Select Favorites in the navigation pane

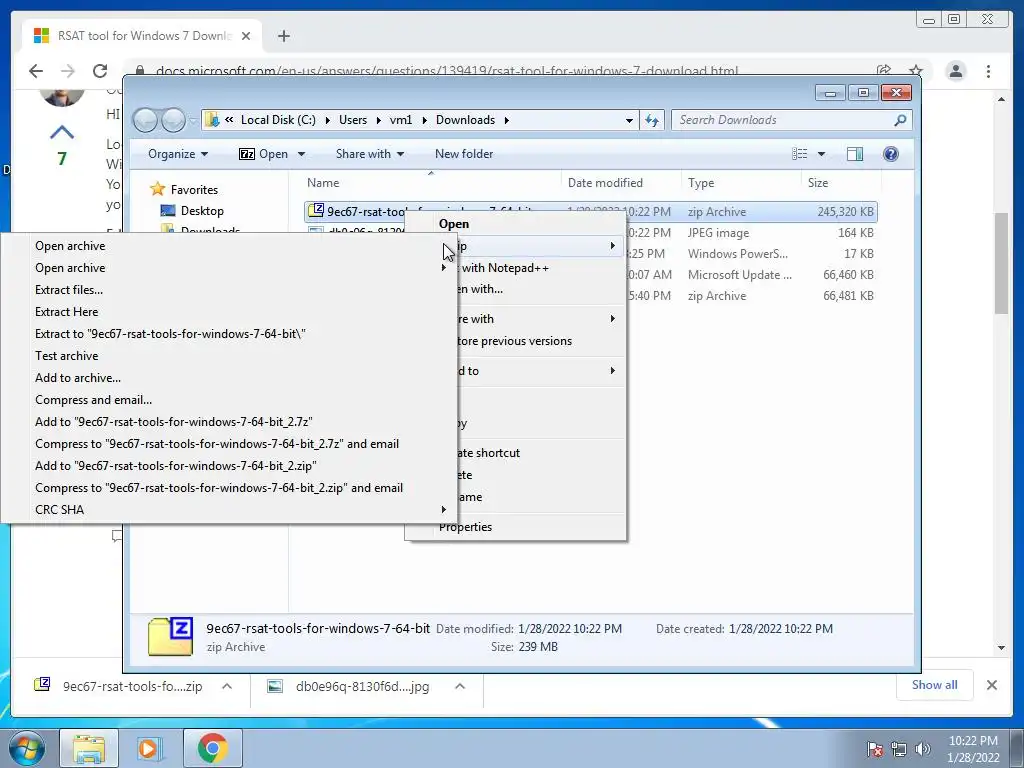click(x=193, y=190)
